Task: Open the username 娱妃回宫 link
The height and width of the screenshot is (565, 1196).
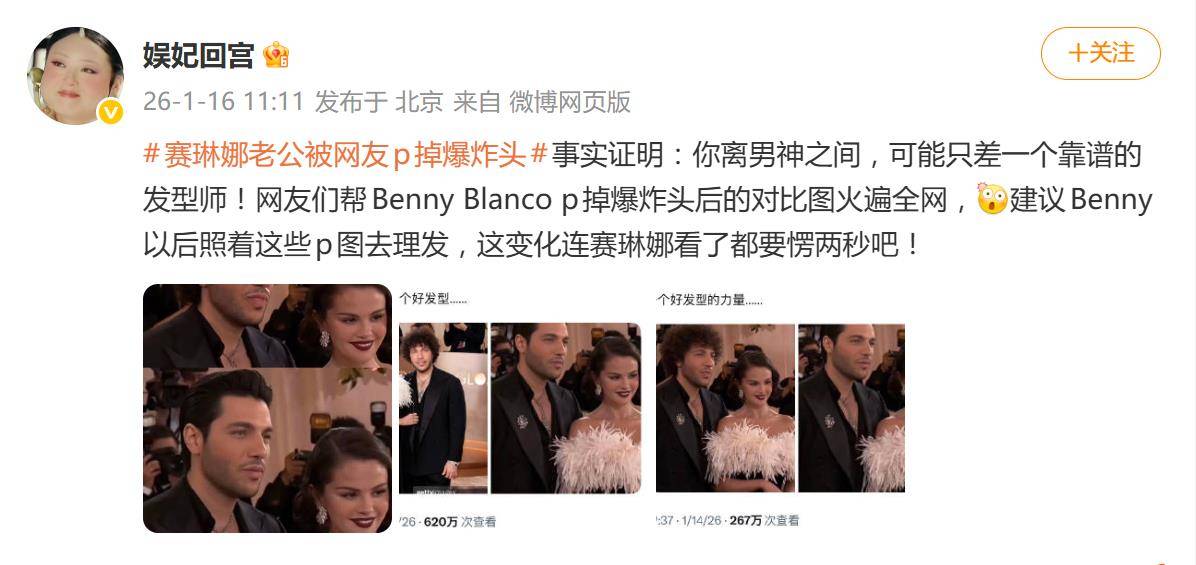Action: coord(198,55)
